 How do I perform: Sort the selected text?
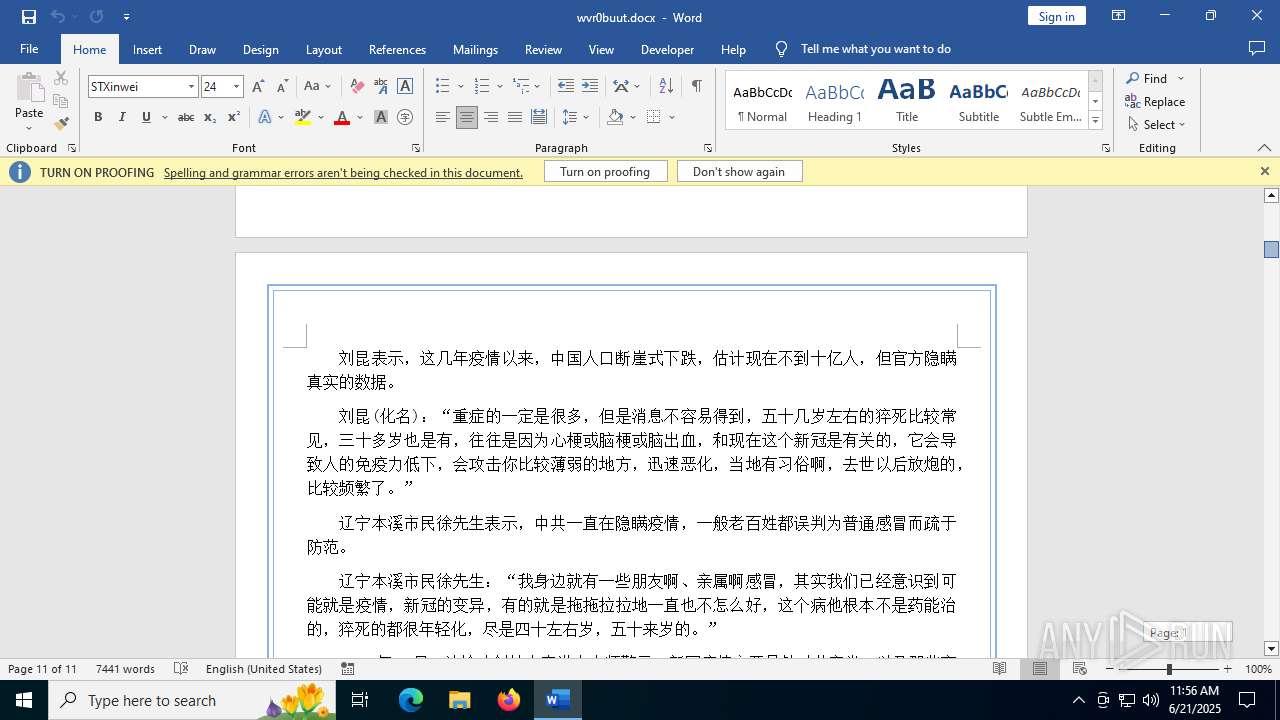[666, 86]
